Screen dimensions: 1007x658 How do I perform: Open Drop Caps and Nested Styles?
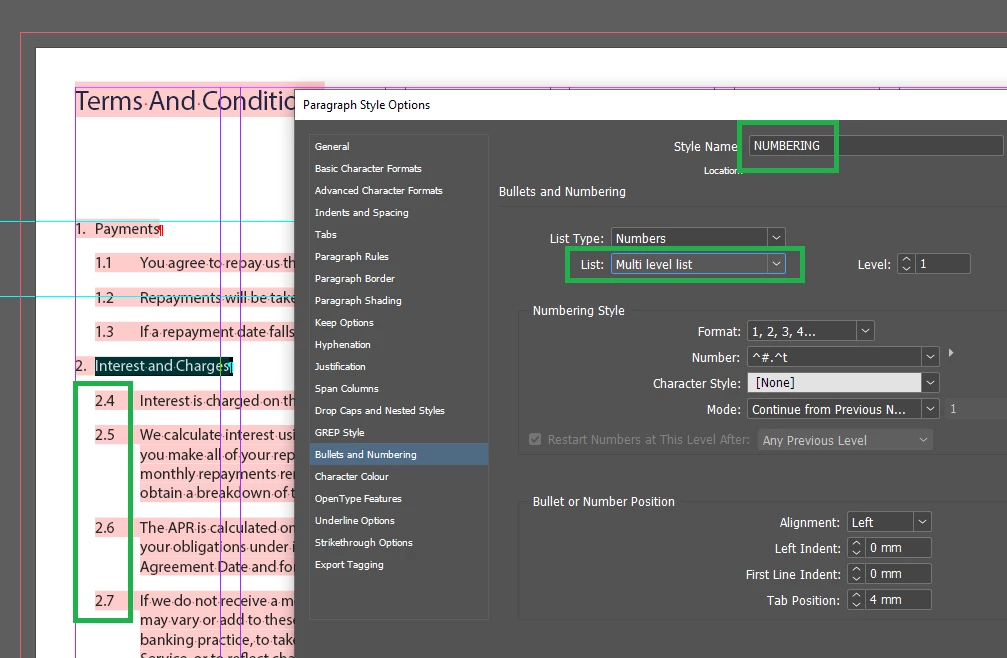(380, 410)
